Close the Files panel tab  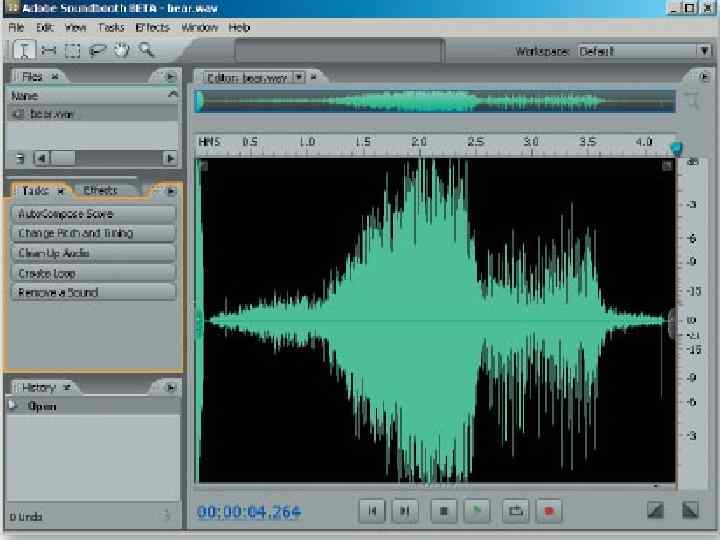[x=55, y=77]
